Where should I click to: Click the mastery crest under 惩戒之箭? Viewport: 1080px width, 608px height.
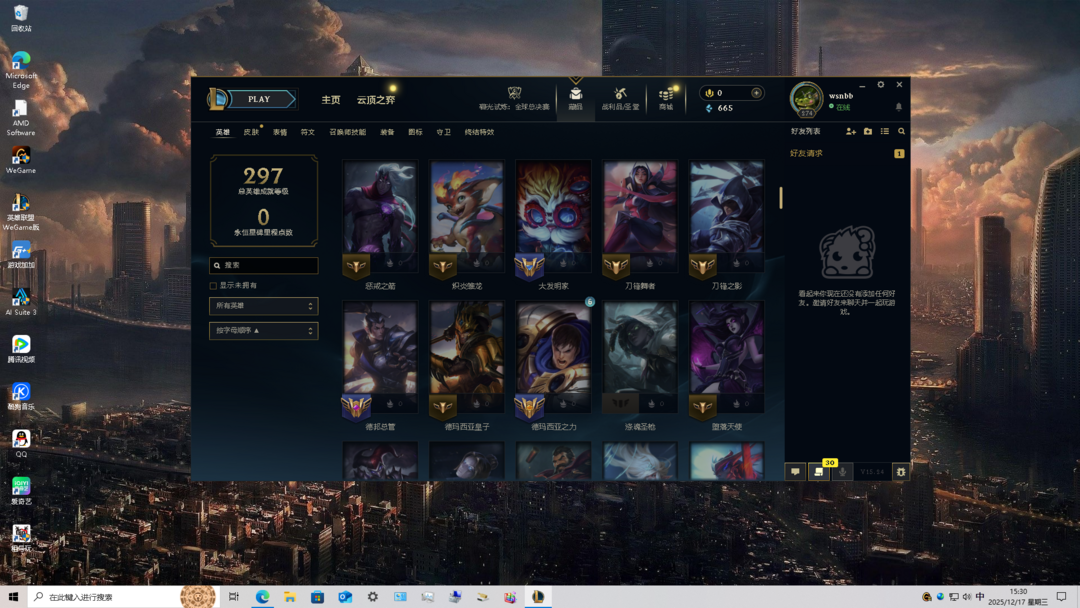coord(356,266)
